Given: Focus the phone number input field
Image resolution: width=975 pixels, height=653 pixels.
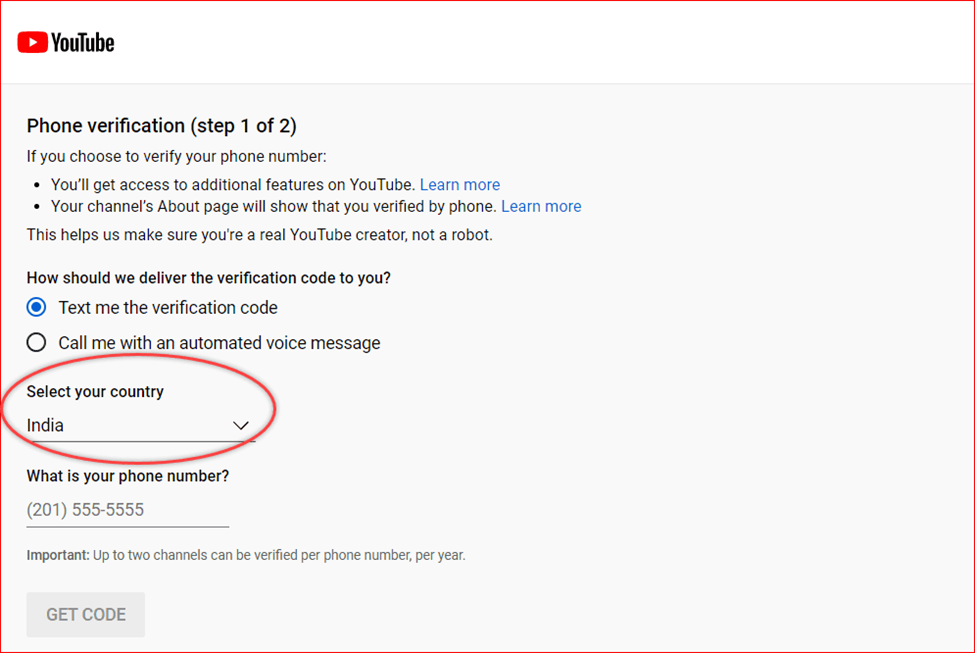Looking at the screenshot, I should pos(127,511).
